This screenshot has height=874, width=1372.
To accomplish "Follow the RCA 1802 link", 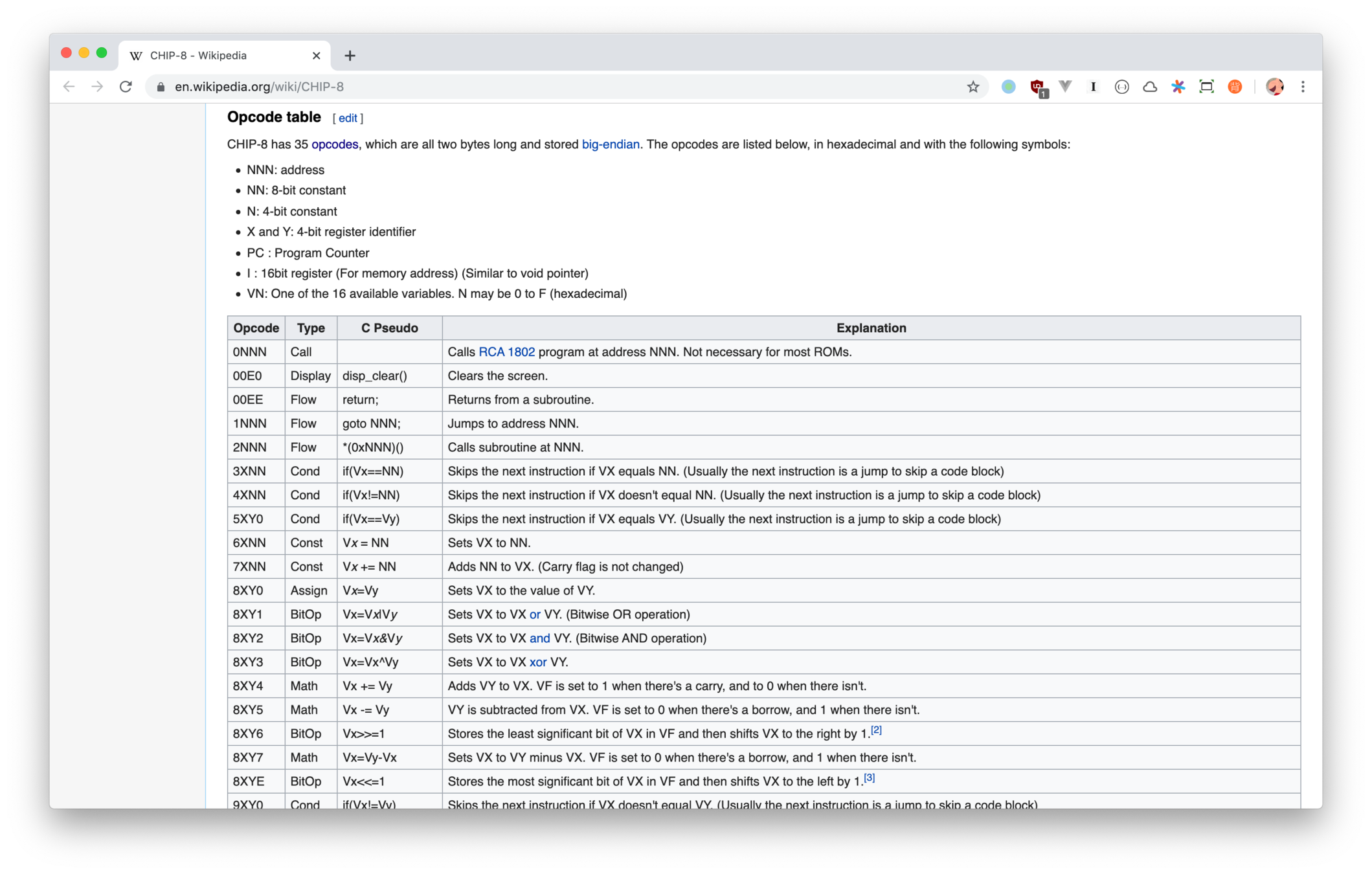I will point(506,352).
